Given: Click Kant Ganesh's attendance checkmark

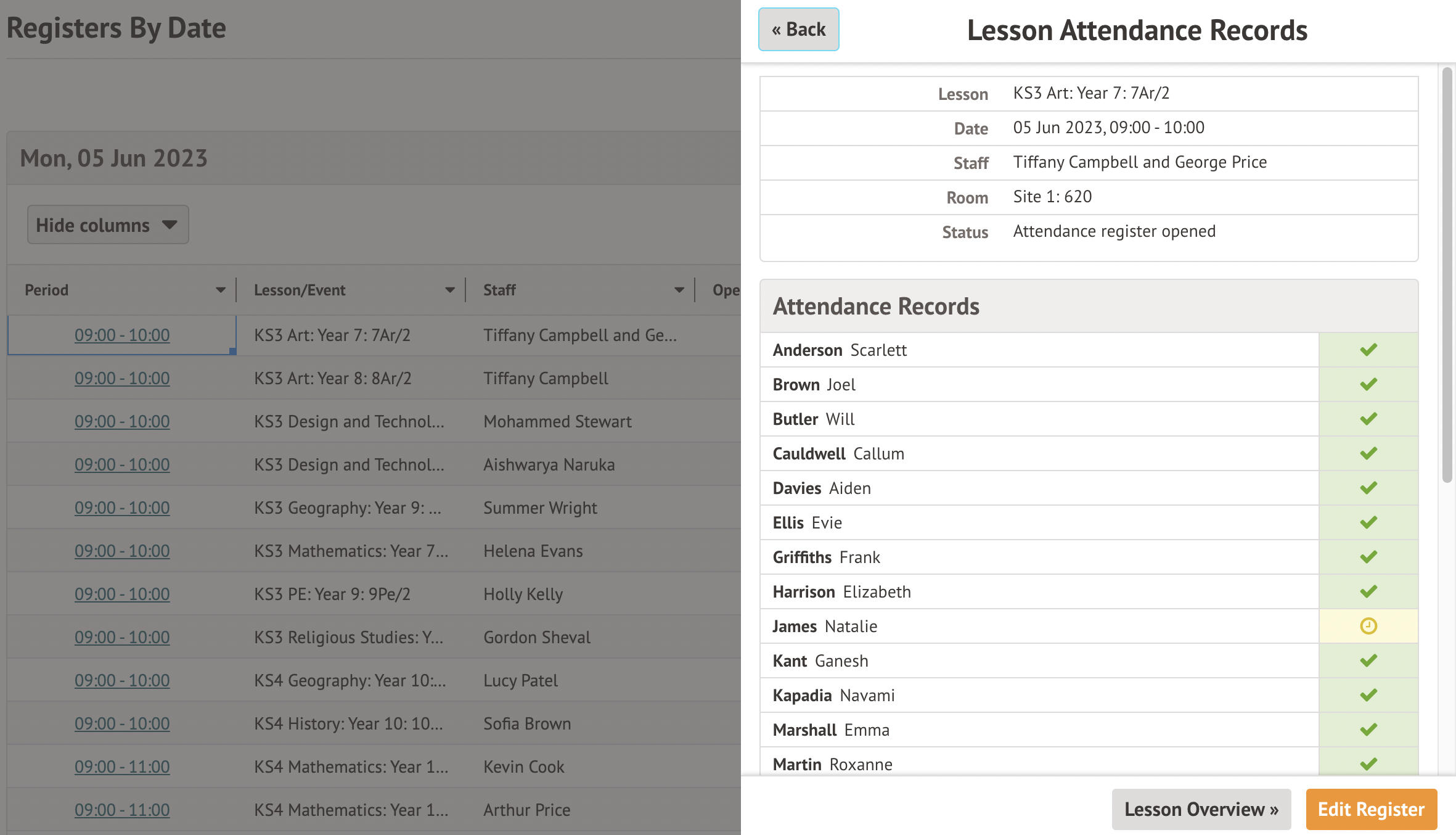Looking at the screenshot, I should [x=1368, y=660].
